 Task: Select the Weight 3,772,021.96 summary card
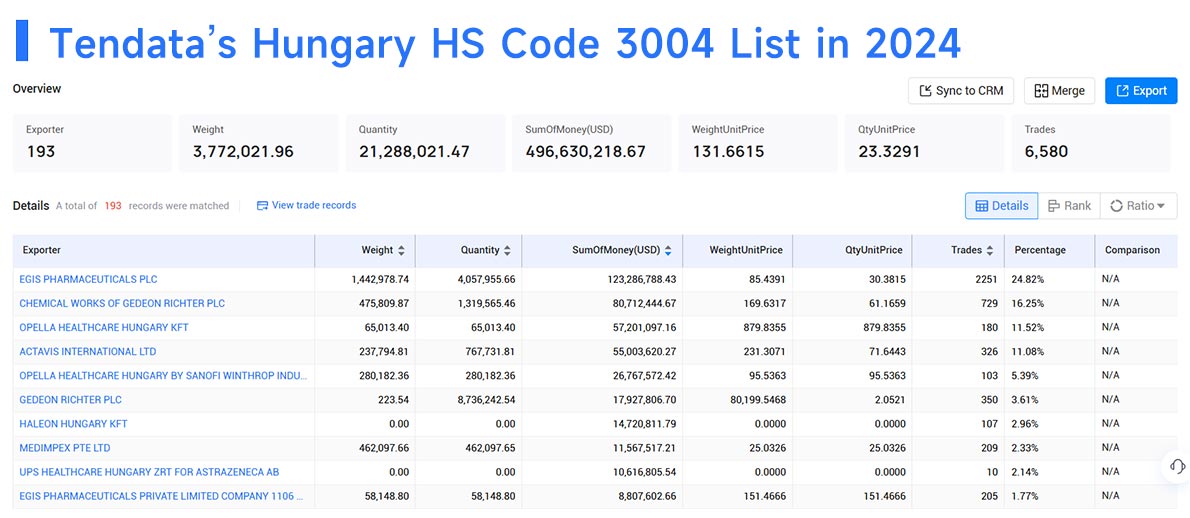258,143
